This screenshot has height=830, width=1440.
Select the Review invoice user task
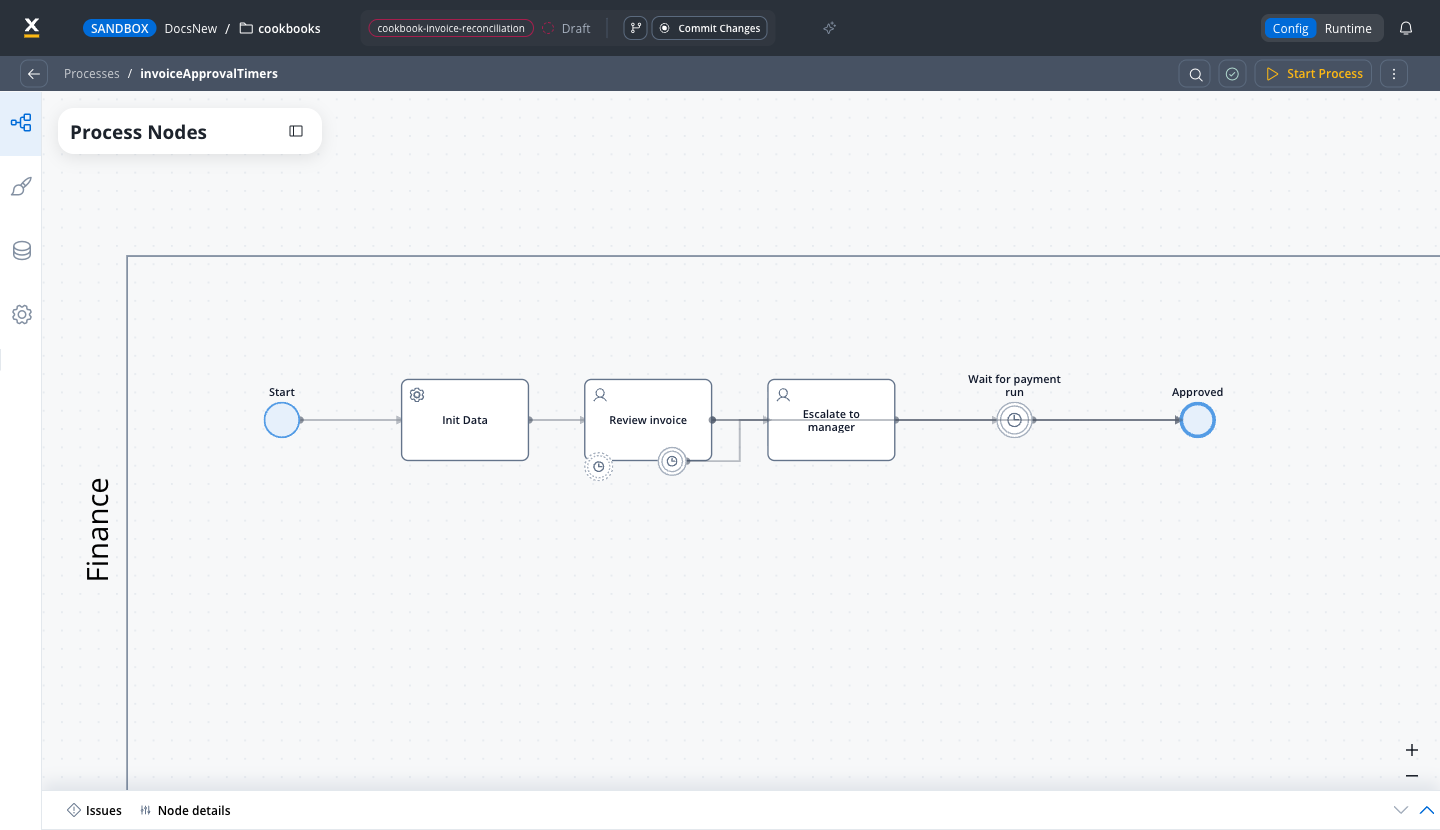tap(648, 420)
